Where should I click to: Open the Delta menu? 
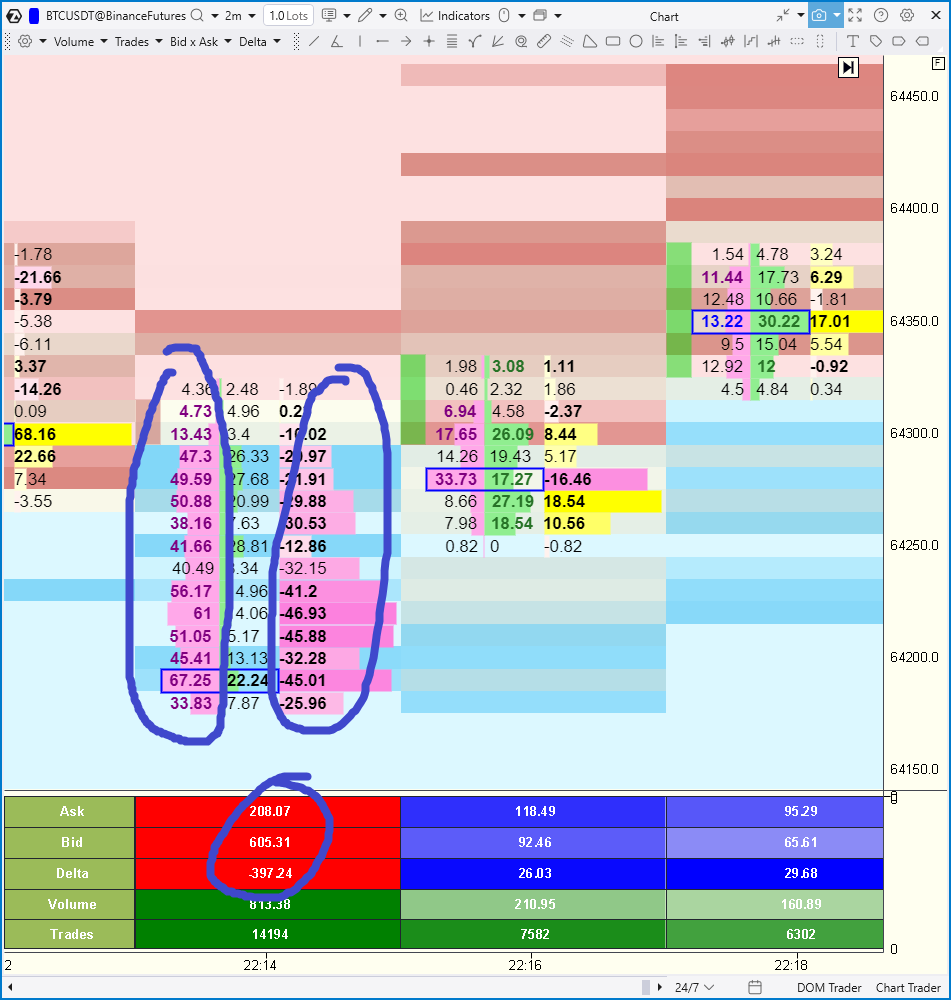(x=259, y=42)
